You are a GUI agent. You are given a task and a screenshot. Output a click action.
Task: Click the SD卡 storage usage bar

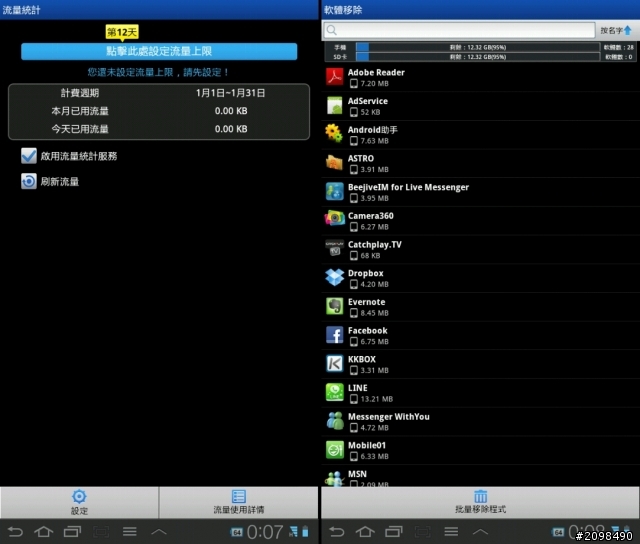(x=477, y=57)
